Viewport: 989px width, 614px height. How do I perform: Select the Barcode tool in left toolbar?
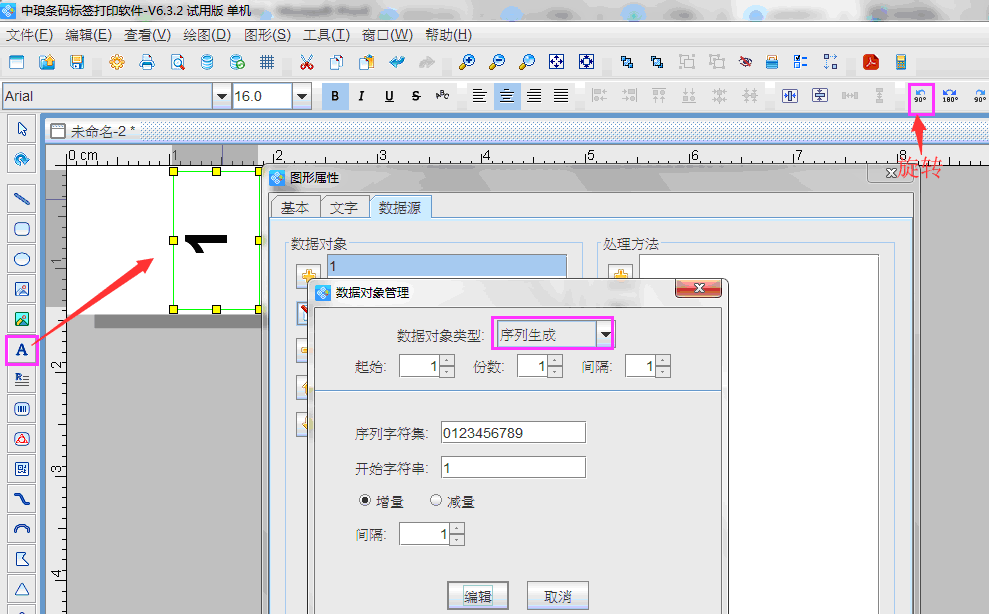(x=21, y=408)
